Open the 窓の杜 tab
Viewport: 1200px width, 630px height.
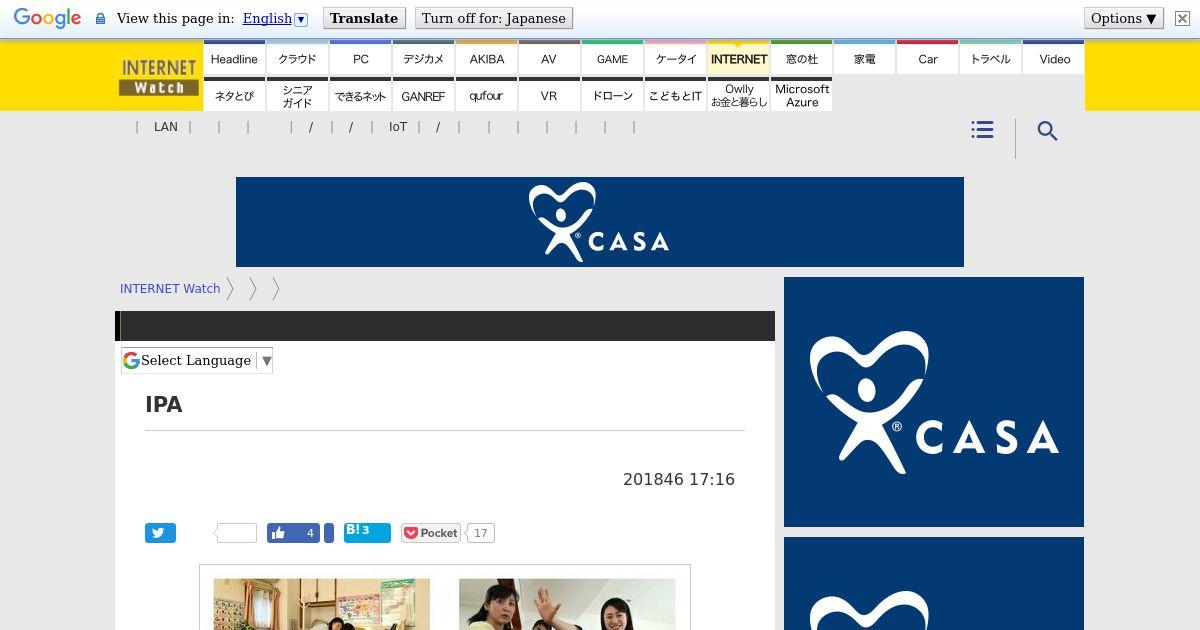pyautogui.click(x=802, y=58)
